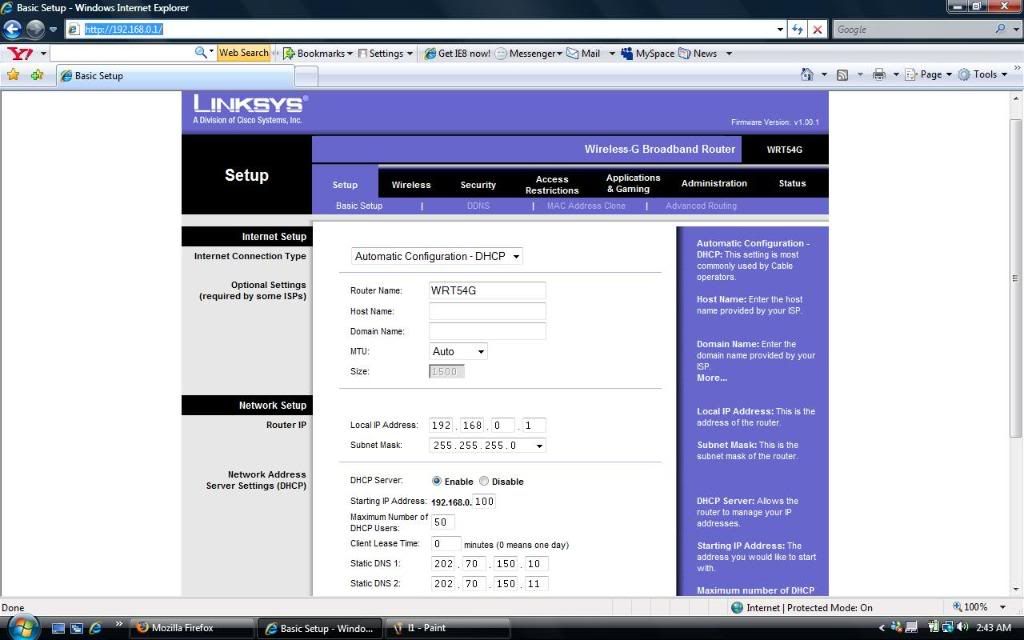Viewport: 1024px width, 640px height.
Task: Select Enable for the DHCP Server
Action: [x=436, y=481]
